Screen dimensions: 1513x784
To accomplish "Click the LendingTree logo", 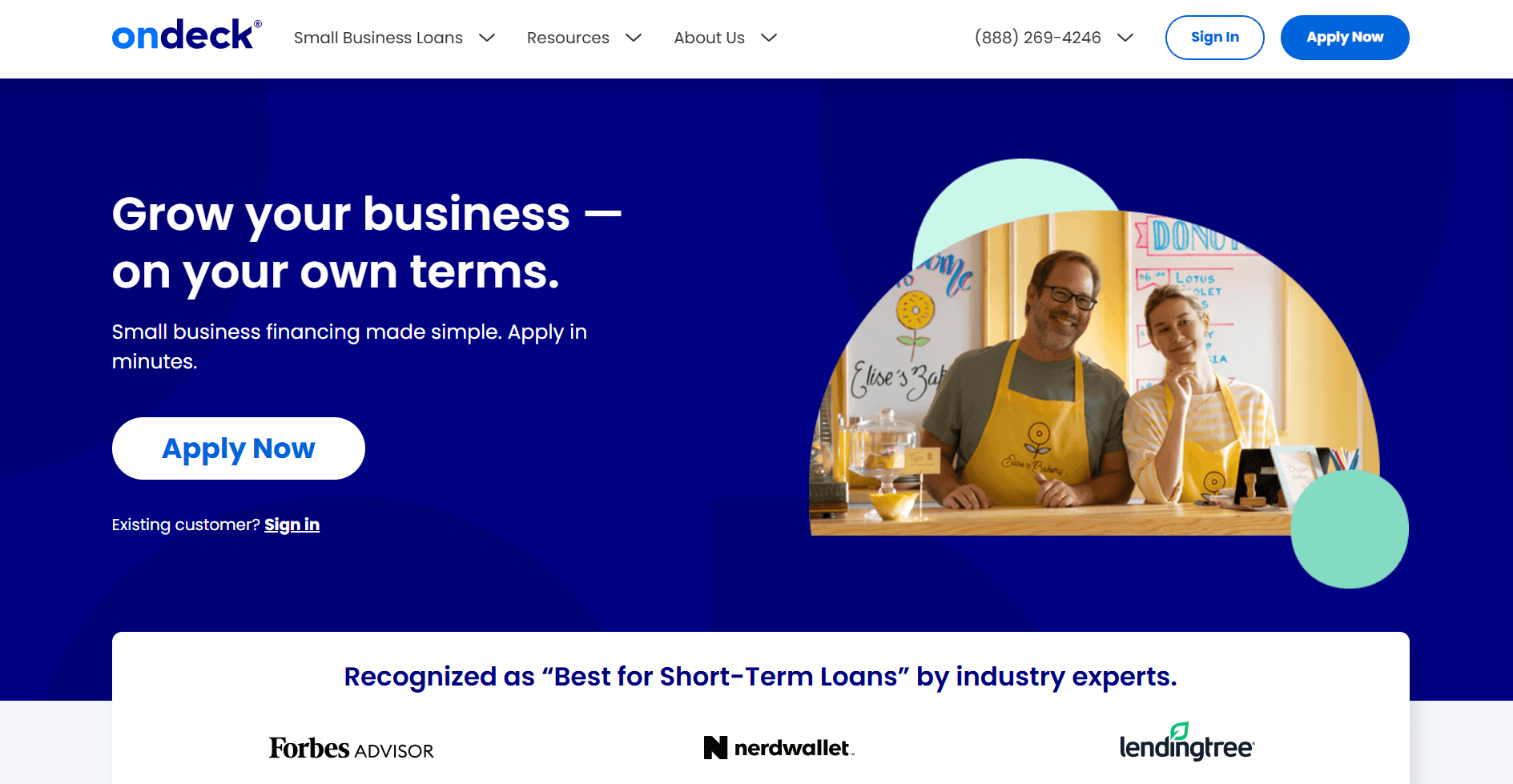I will point(1186,743).
